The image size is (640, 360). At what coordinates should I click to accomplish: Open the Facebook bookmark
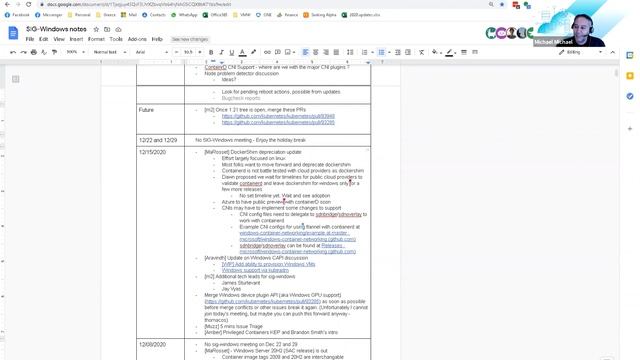(x=17, y=15)
